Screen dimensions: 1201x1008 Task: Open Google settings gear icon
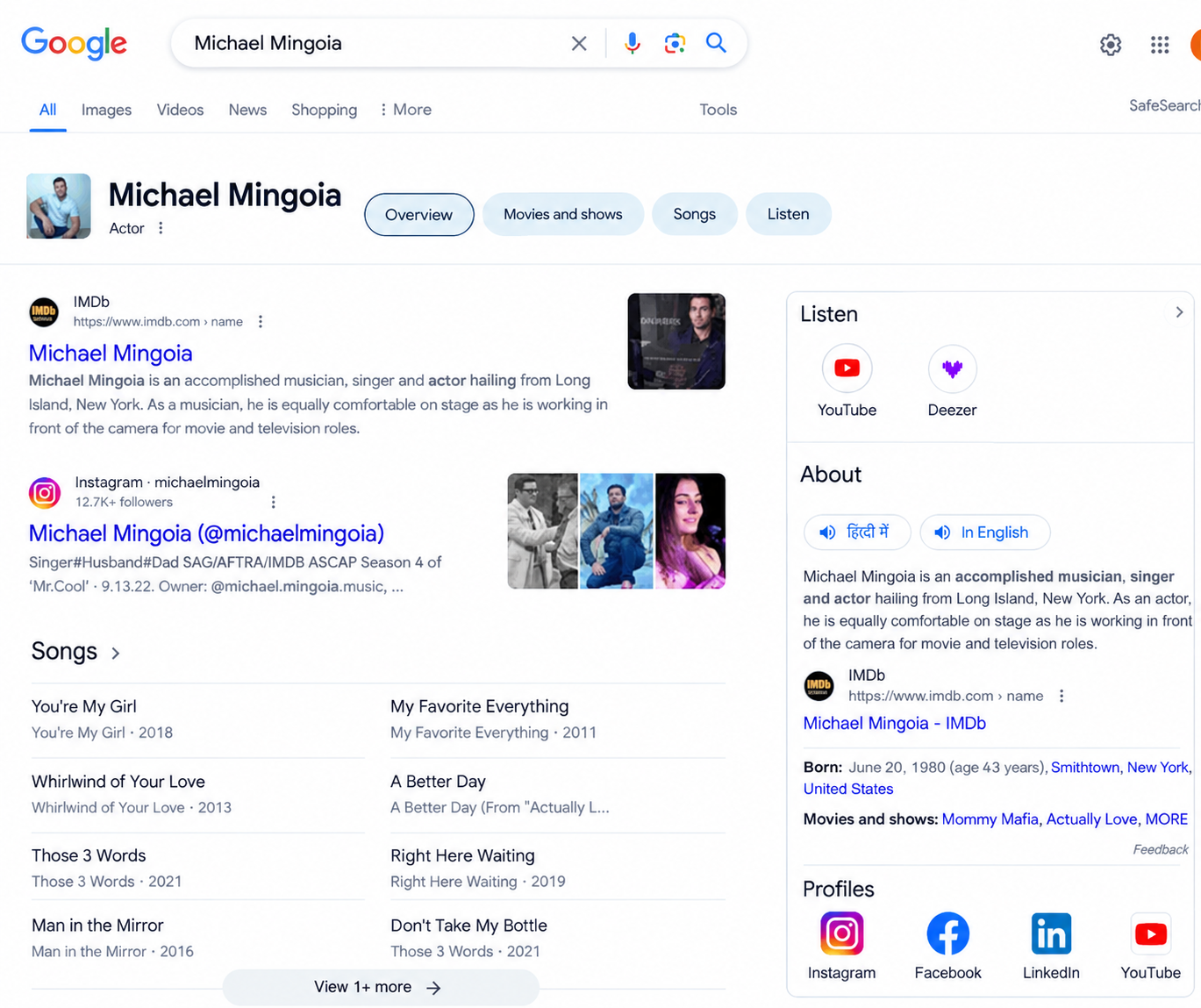click(x=1111, y=45)
